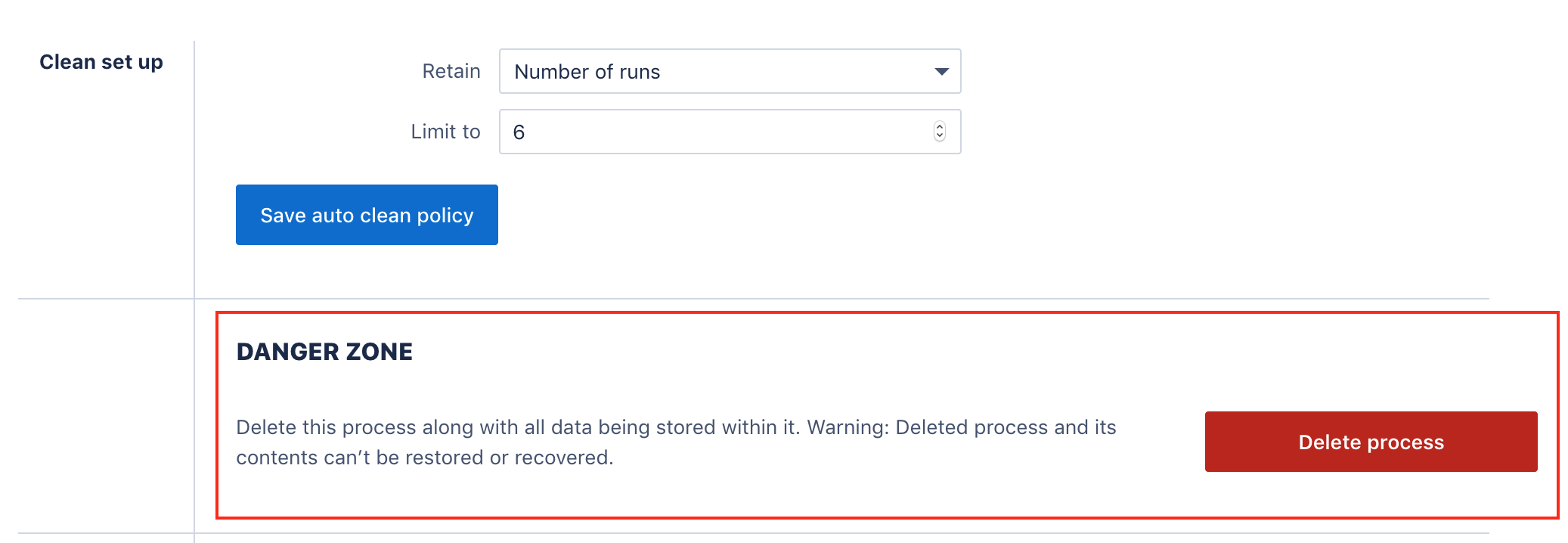Click the Clean set up section heading
Image resolution: width=1568 pixels, height=543 pixels.
102,61
